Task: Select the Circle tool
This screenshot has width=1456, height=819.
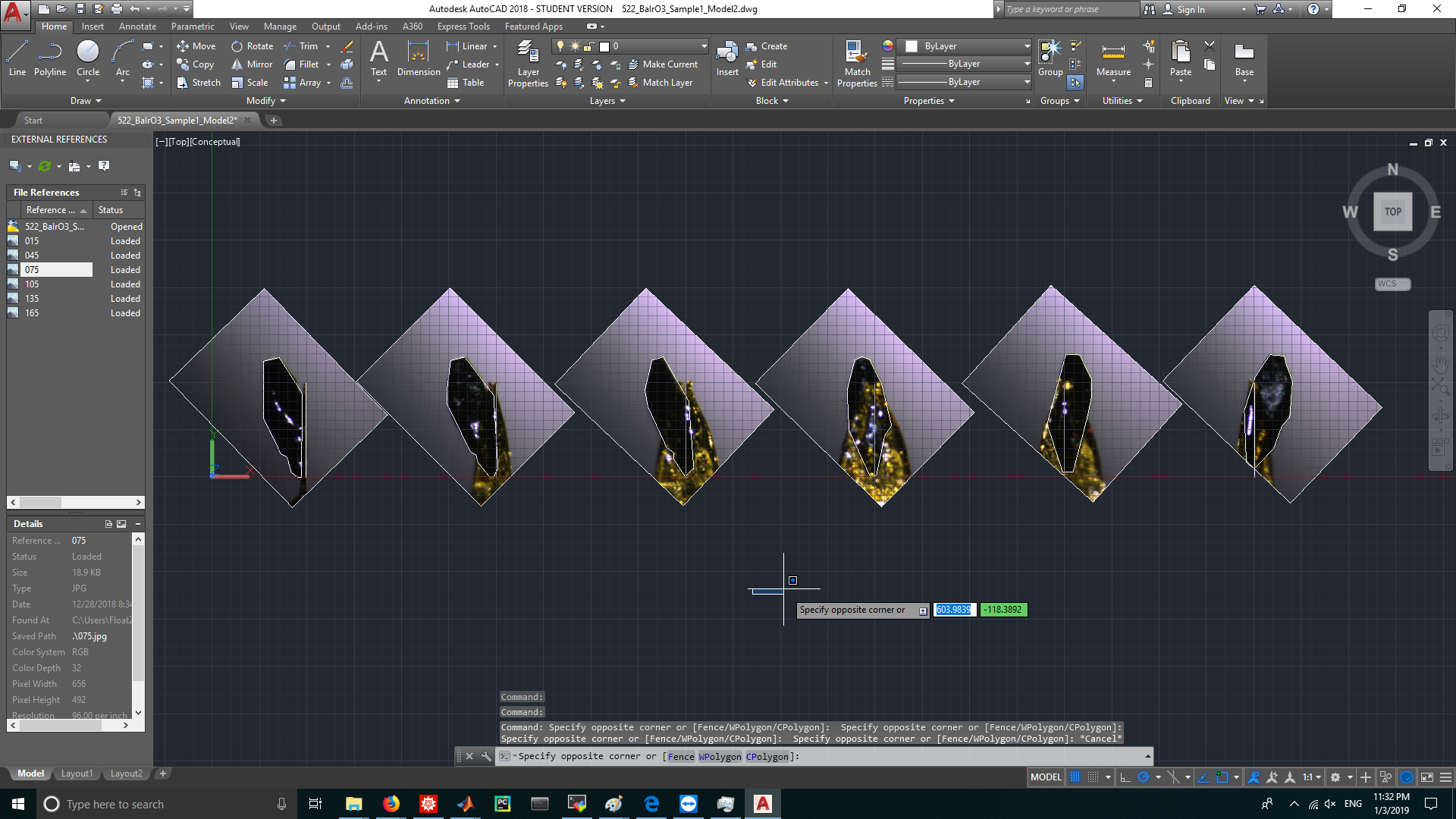Action: [88, 59]
